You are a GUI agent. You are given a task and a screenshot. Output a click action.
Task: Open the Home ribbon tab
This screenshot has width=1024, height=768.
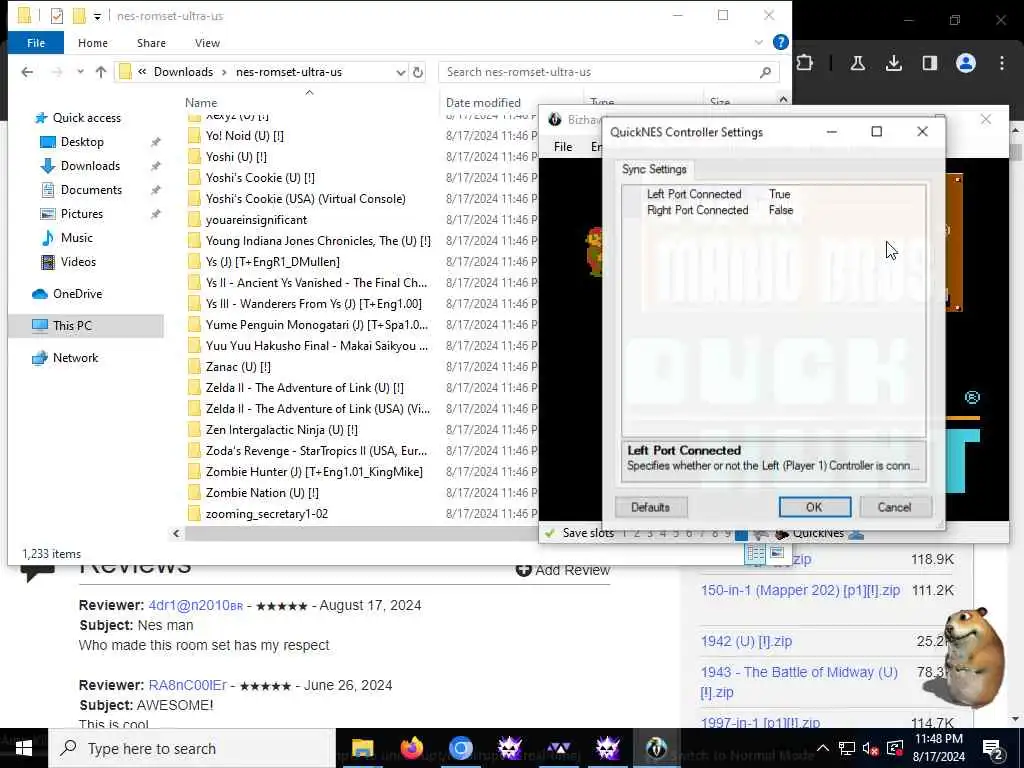(x=93, y=42)
